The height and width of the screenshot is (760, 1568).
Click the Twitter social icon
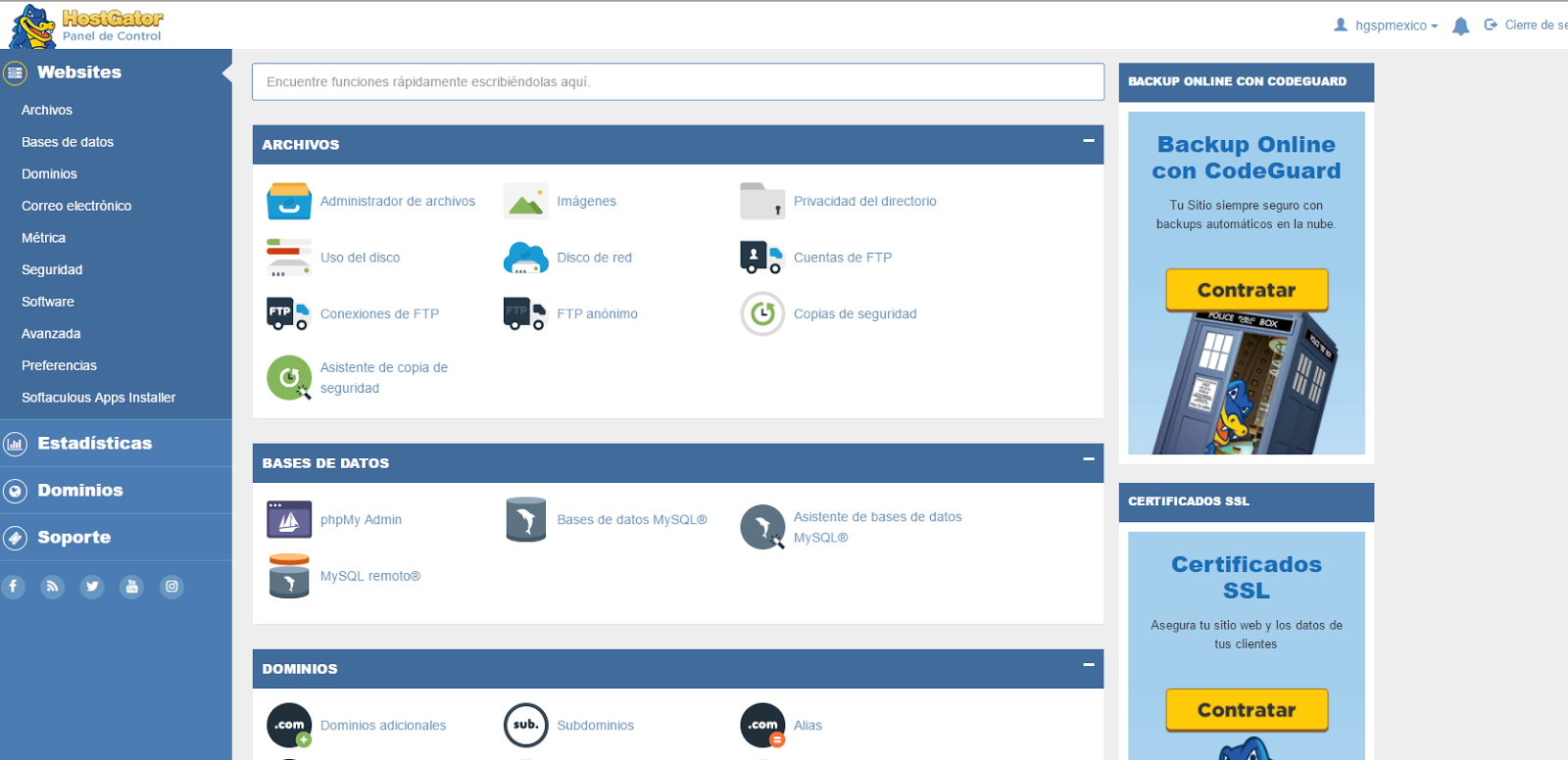tap(92, 587)
